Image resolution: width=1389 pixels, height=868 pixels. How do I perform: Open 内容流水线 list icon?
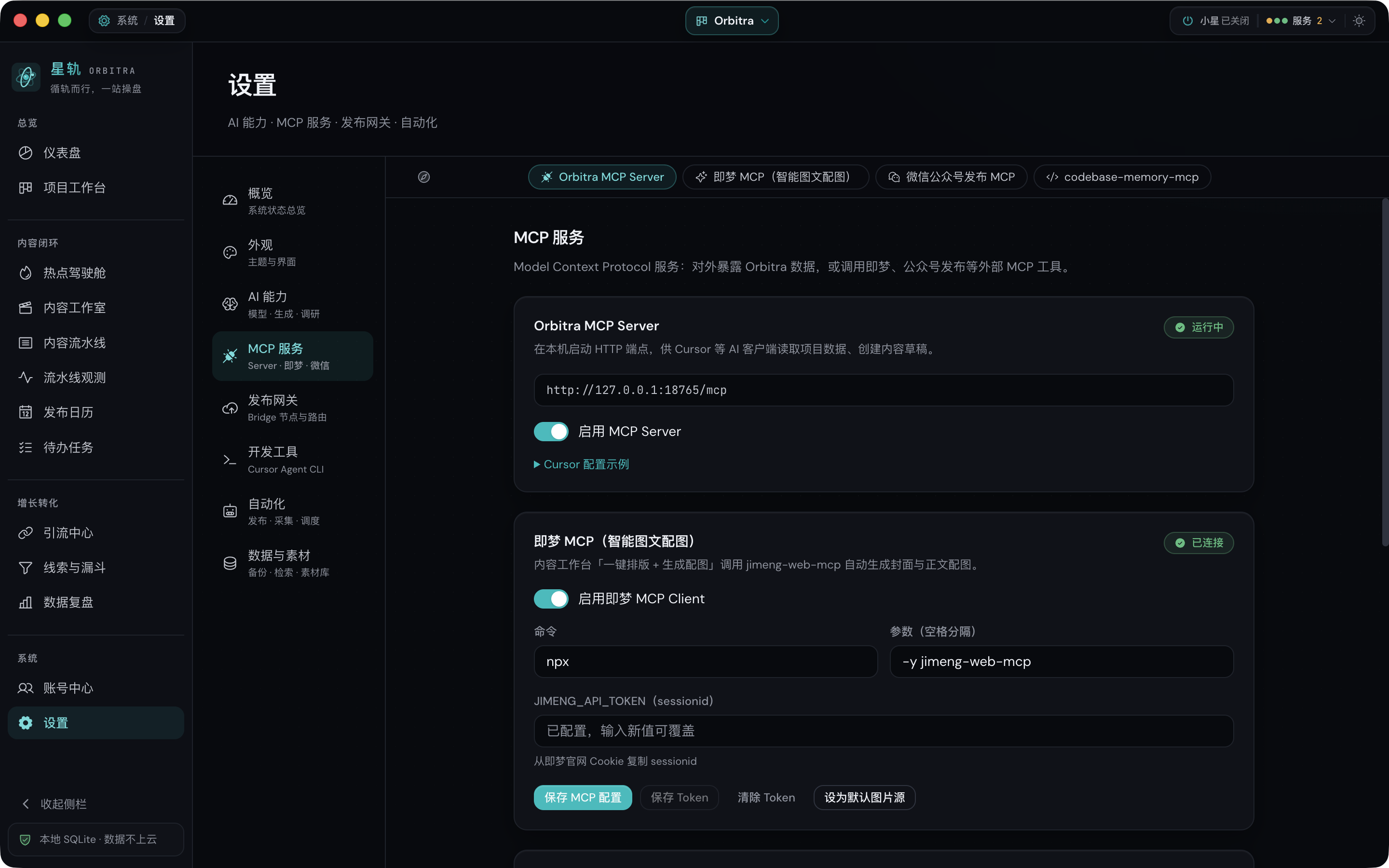[25, 343]
